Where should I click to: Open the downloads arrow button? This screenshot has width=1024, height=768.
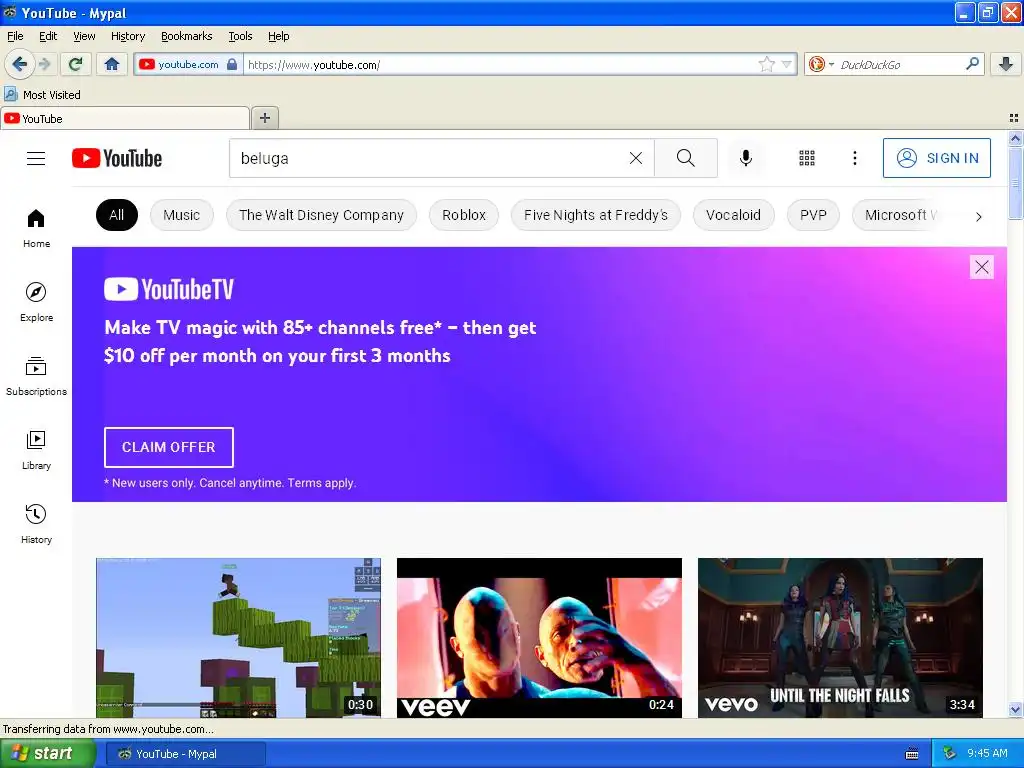point(1006,64)
